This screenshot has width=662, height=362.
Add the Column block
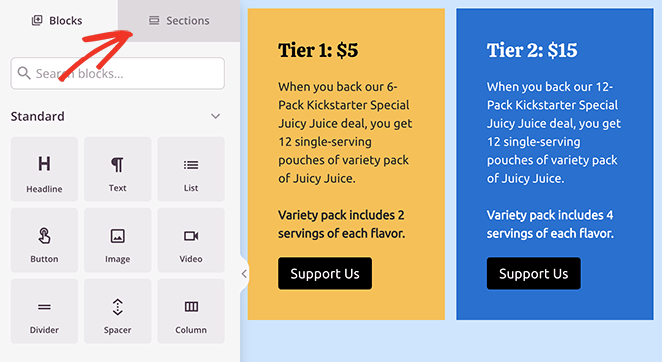191,311
